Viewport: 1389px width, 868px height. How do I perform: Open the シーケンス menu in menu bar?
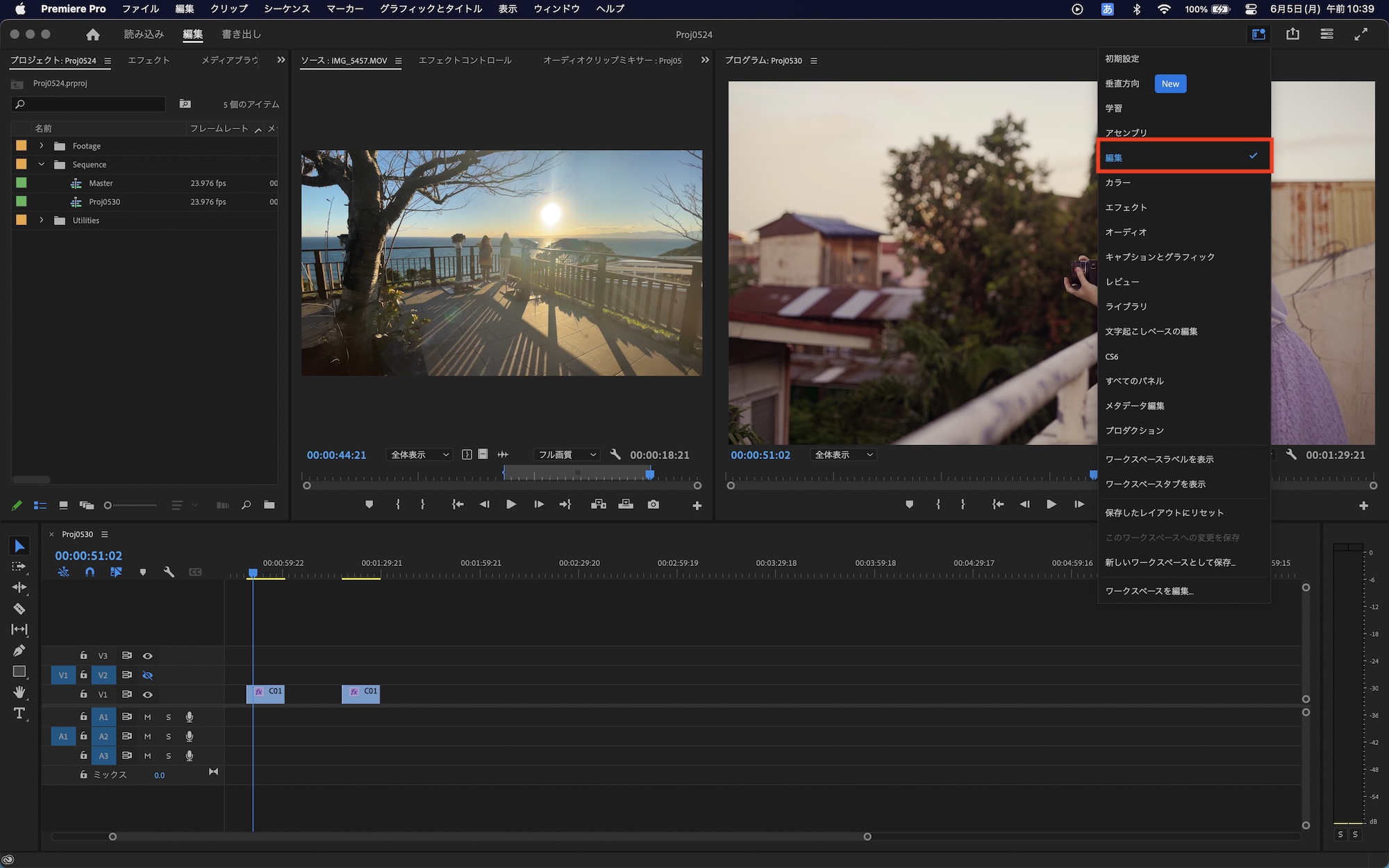pyautogui.click(x=286, y=9)
